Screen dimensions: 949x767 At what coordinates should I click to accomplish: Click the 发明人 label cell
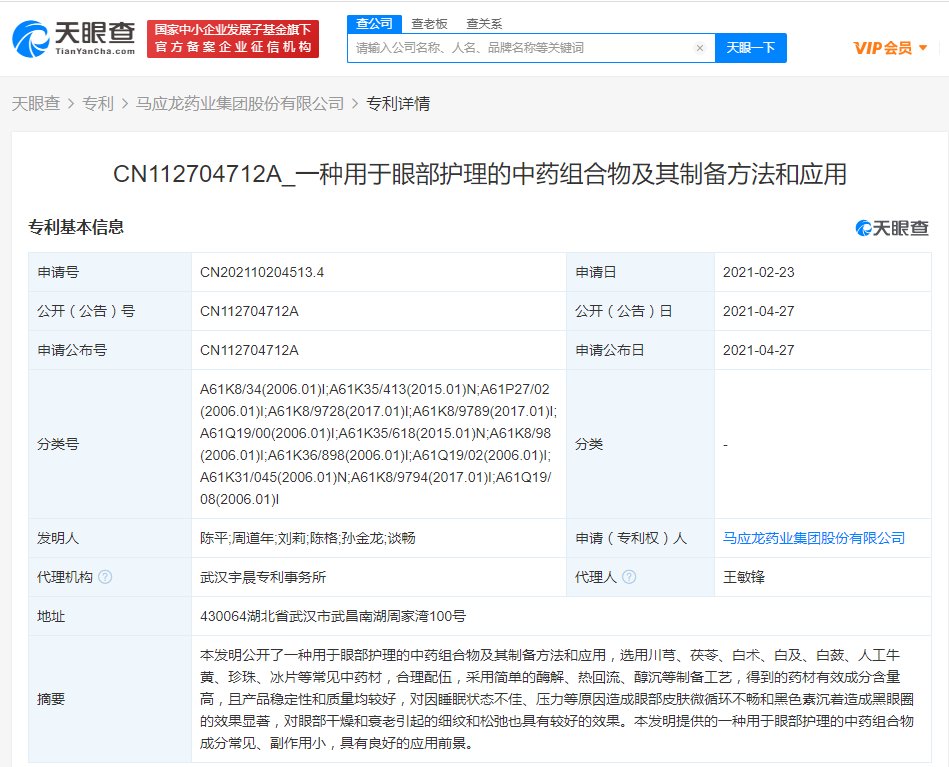coord(110,538)
